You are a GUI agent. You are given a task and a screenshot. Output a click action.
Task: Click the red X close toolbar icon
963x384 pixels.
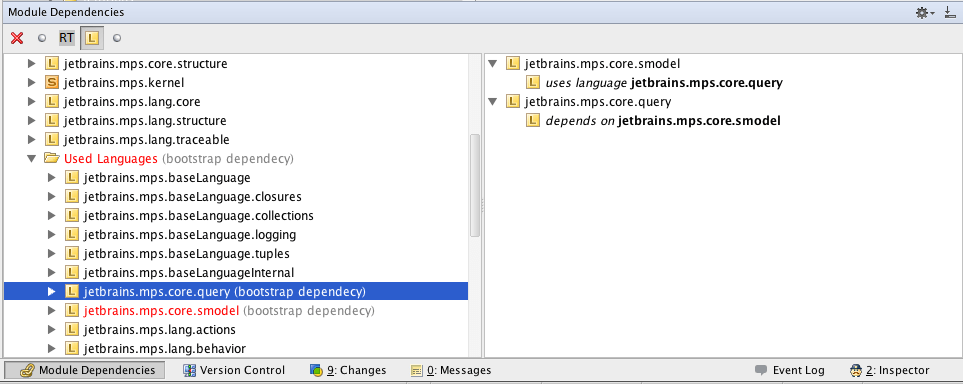[x=17, y=38]
